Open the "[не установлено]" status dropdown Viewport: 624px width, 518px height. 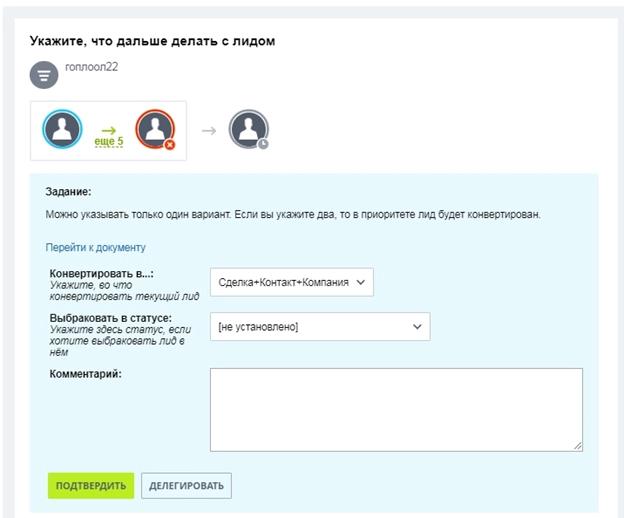click(x=319, y=326)
